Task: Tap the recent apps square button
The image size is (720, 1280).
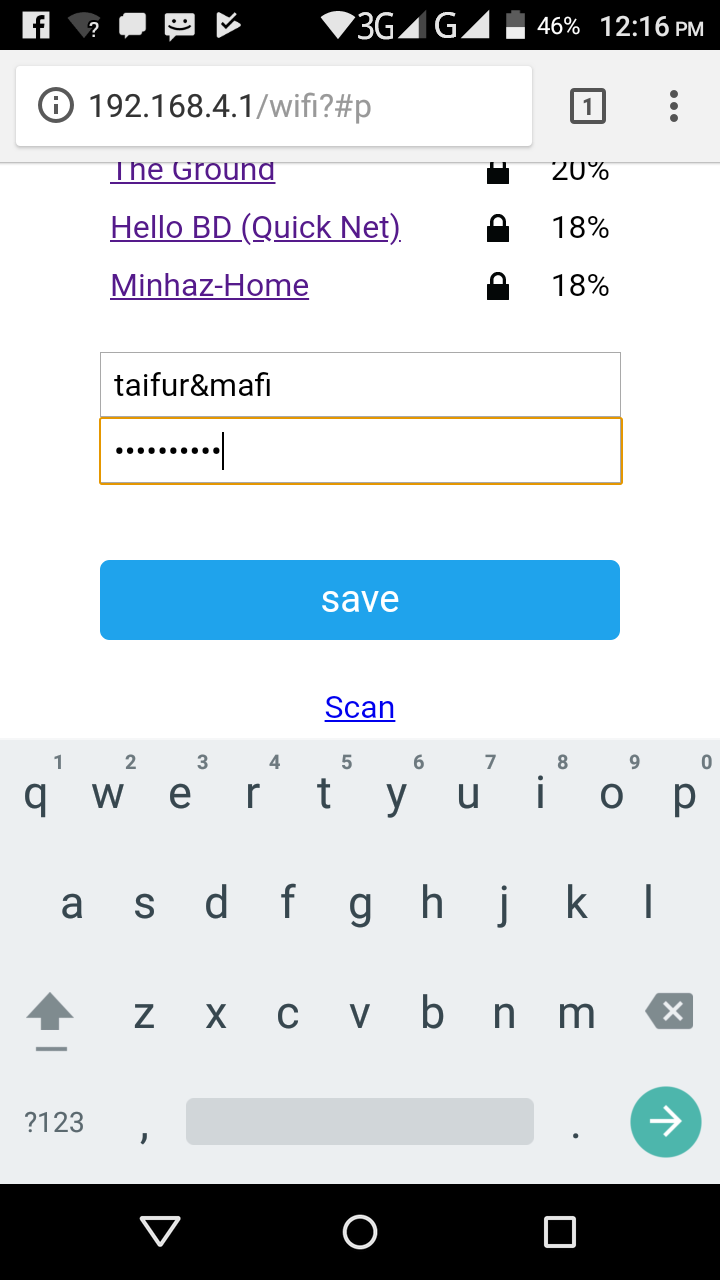Action: click(x=560, y=1232)
